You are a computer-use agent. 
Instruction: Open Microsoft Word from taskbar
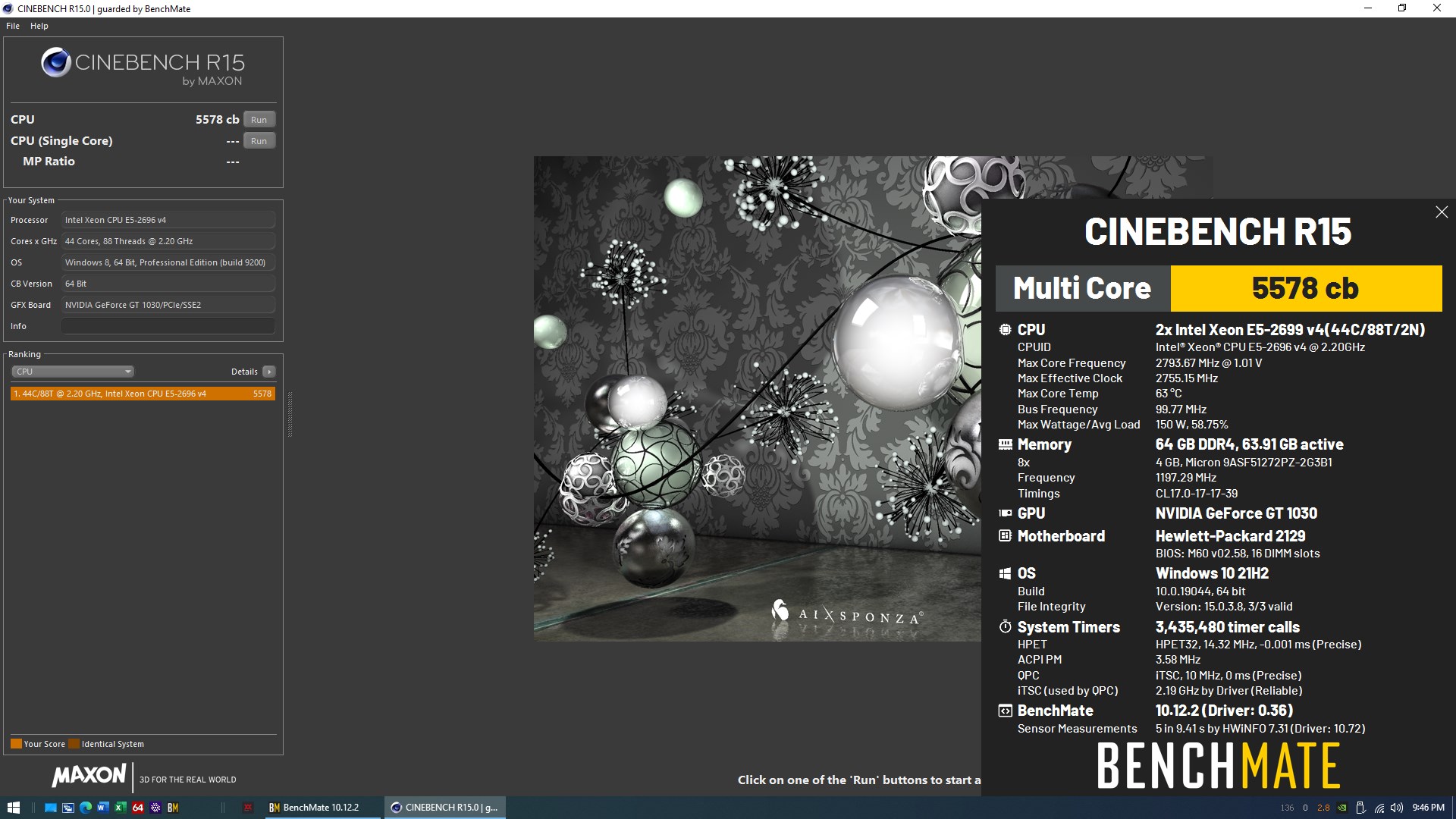tap(103, 808)
